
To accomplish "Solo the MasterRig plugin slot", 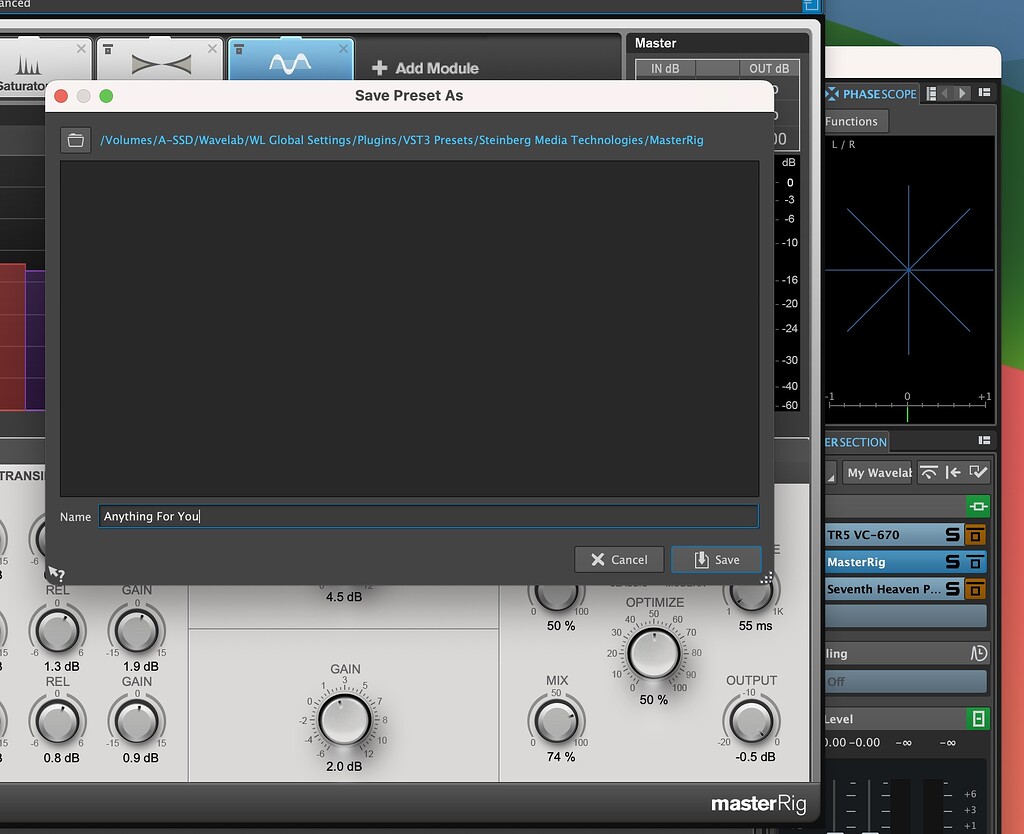I will (x=953, y=562).
